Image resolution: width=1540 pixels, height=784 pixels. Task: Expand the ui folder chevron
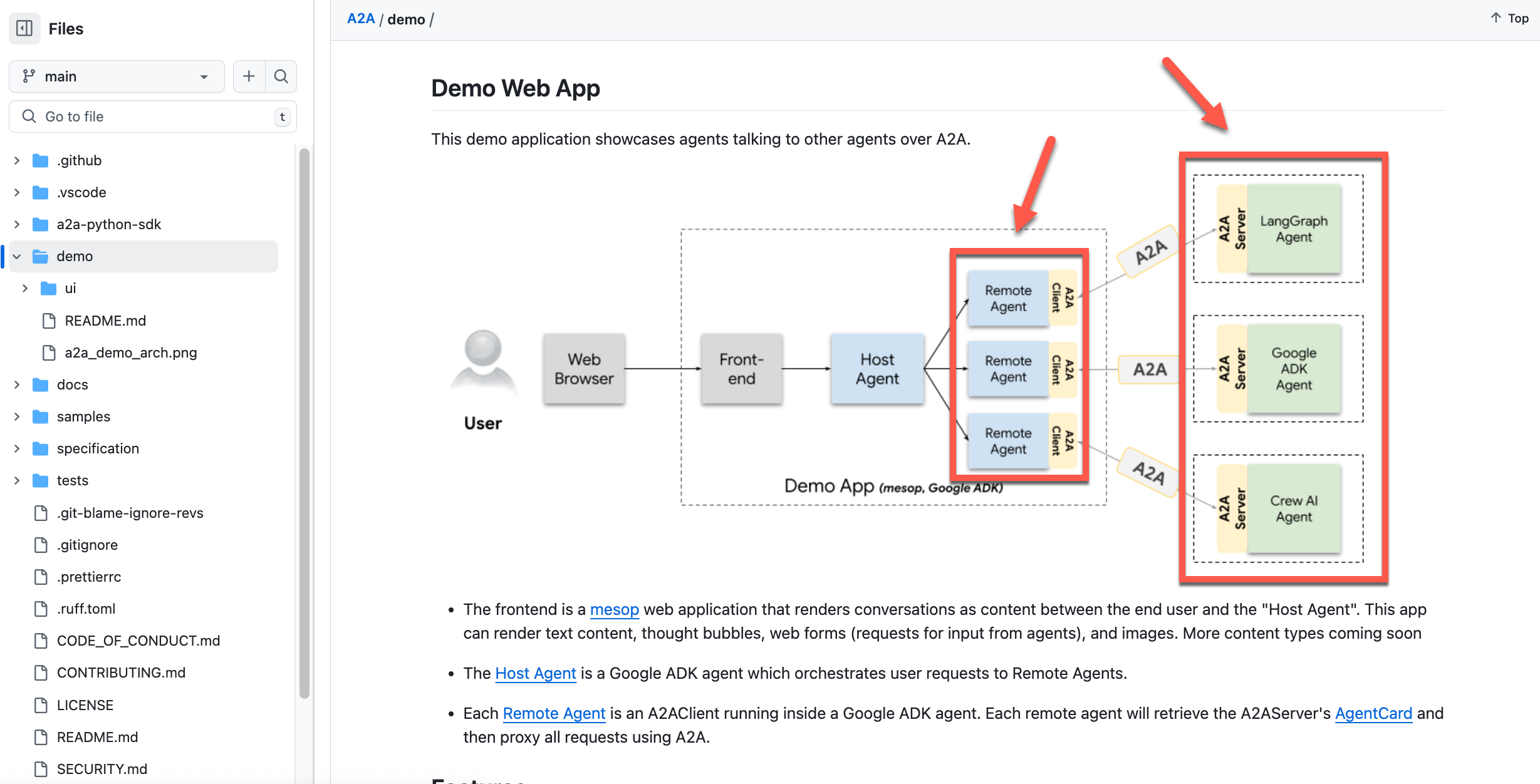(x=25, y=288)
